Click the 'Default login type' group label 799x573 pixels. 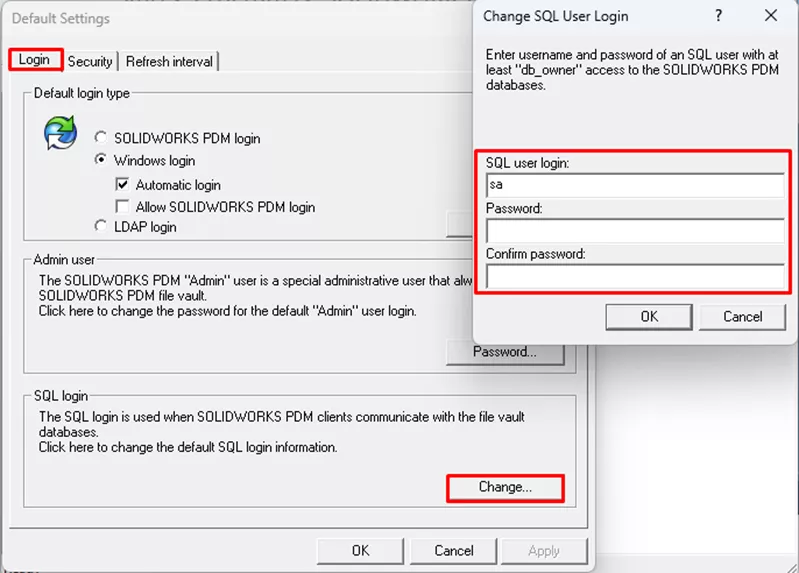click(82, 93)
